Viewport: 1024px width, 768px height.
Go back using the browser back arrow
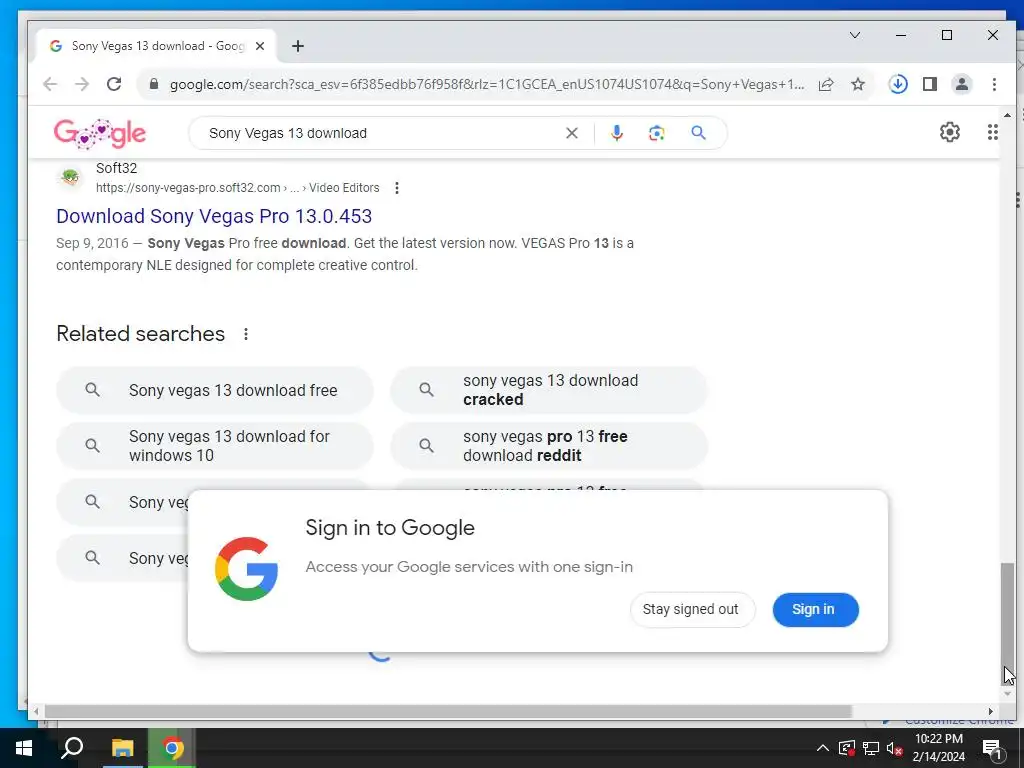50,84
